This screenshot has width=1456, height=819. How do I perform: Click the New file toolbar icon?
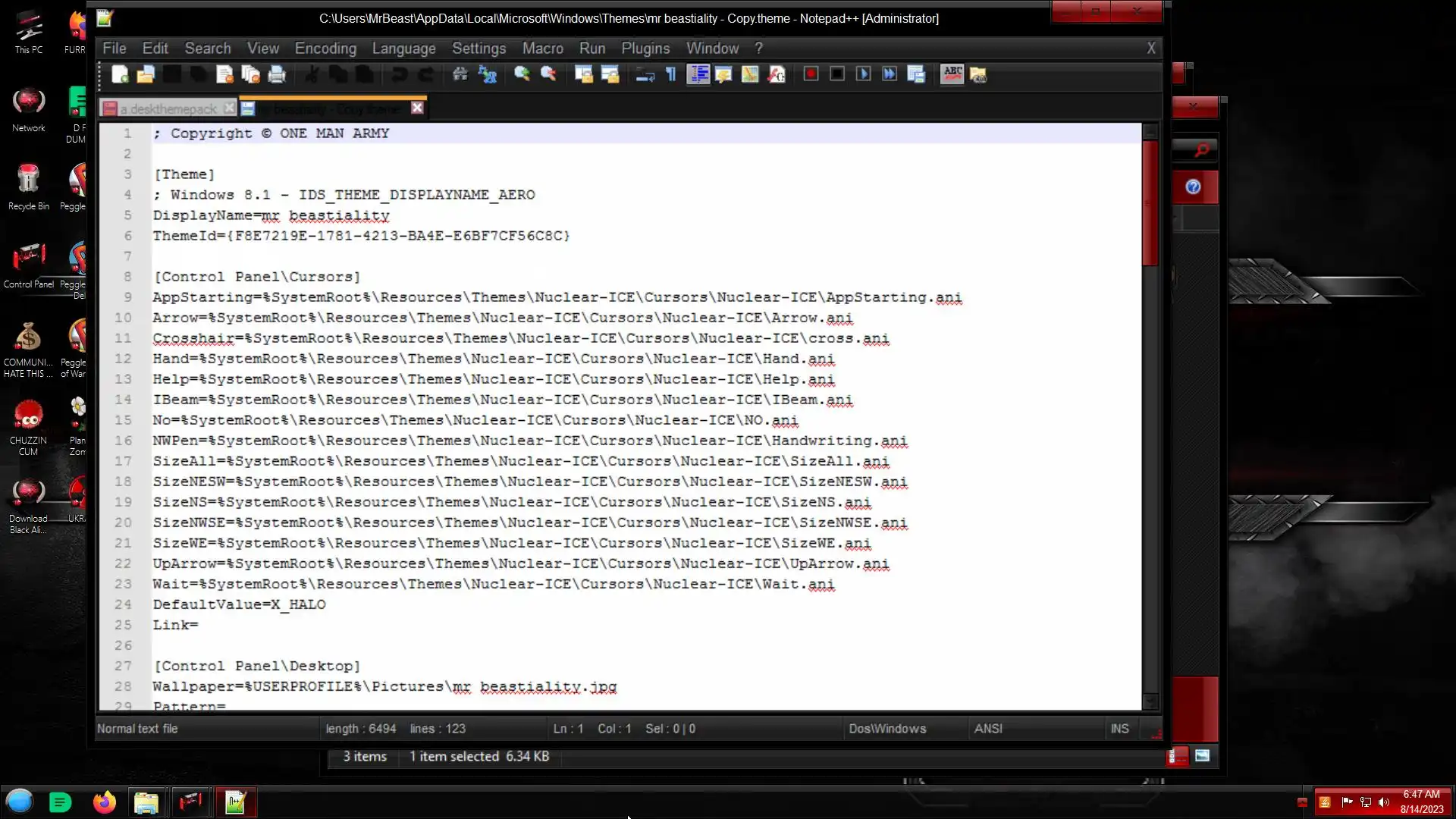coord(120,74)
